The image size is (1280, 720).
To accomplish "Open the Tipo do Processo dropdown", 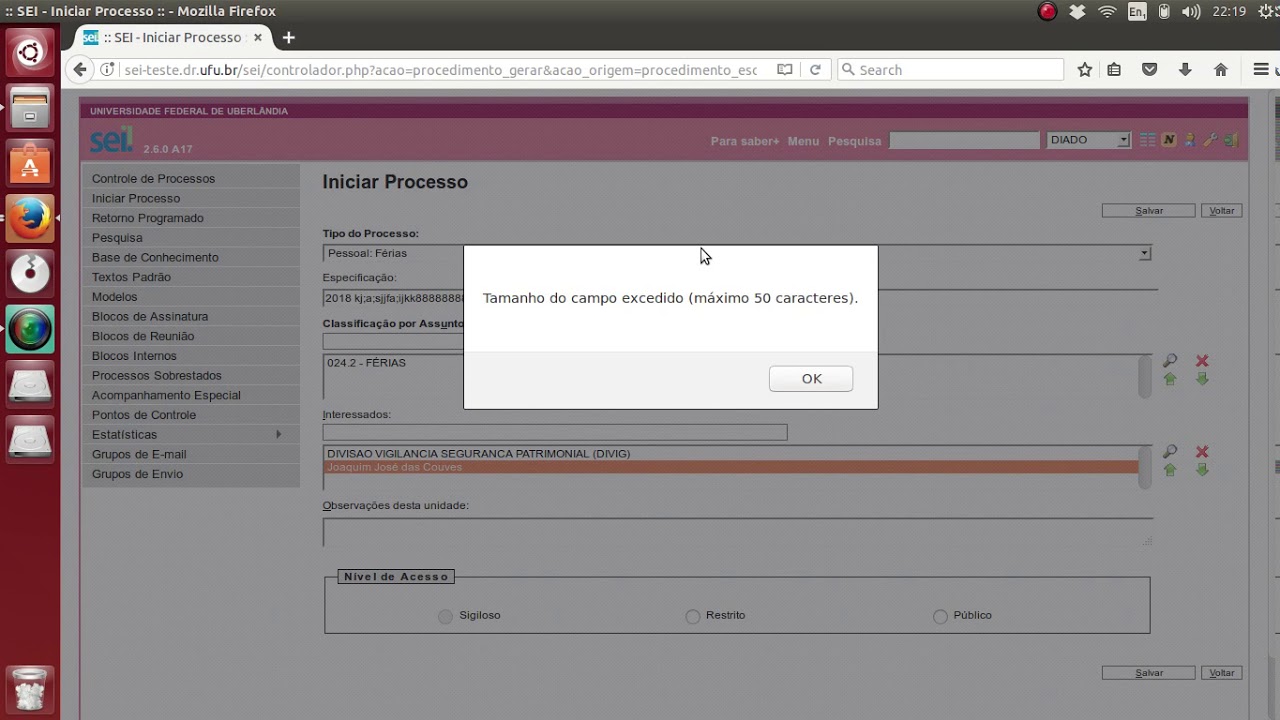I will (x=737, y=254).
